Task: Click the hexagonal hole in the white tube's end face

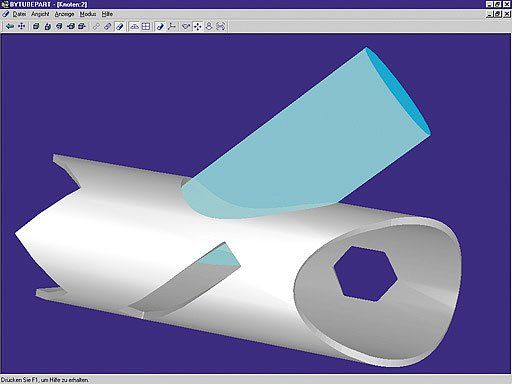Action: (x=366, y=273)
